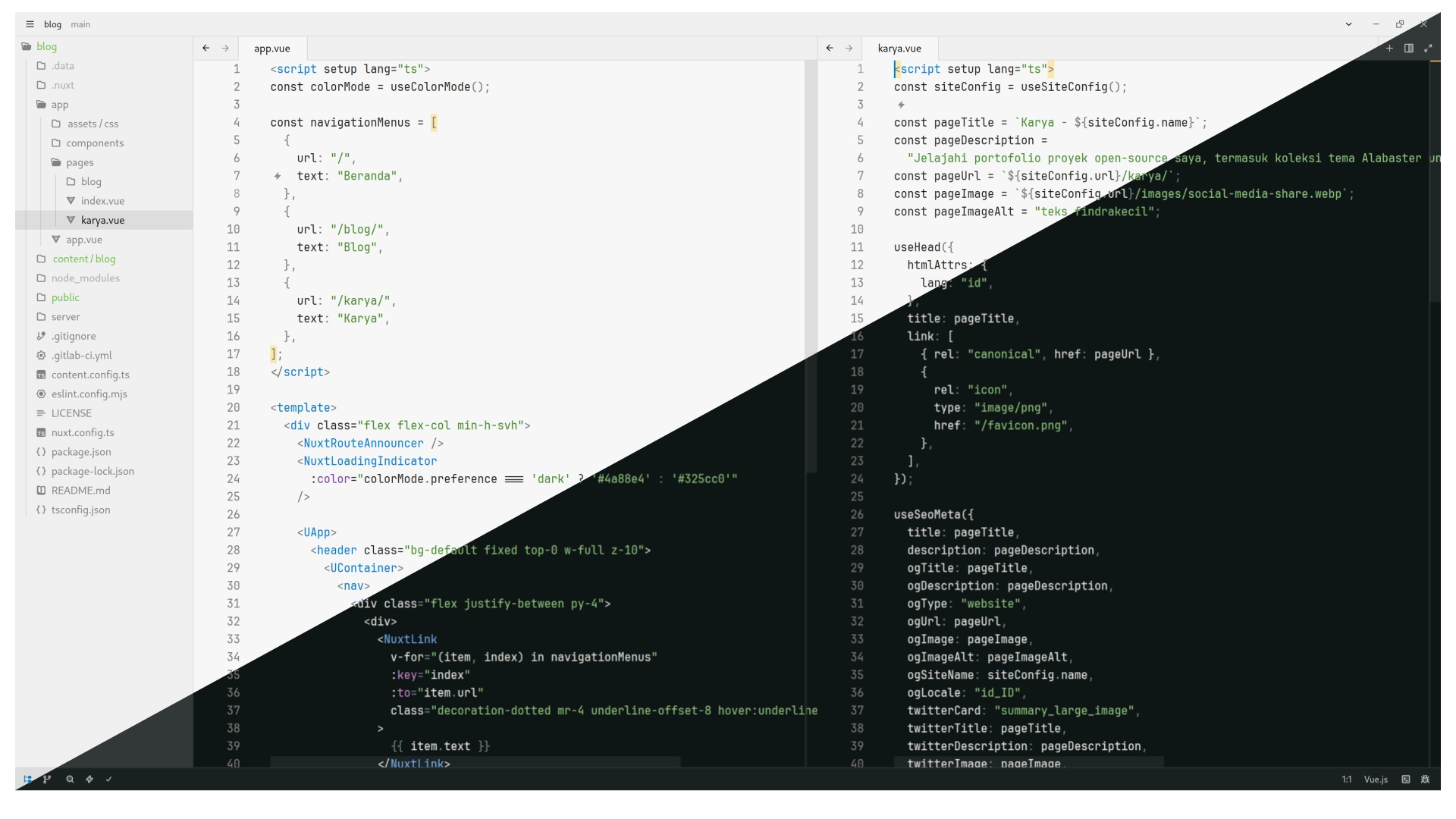Expand the components folder in the file tree
The image size is (1456, 819).
coord(95,143)
